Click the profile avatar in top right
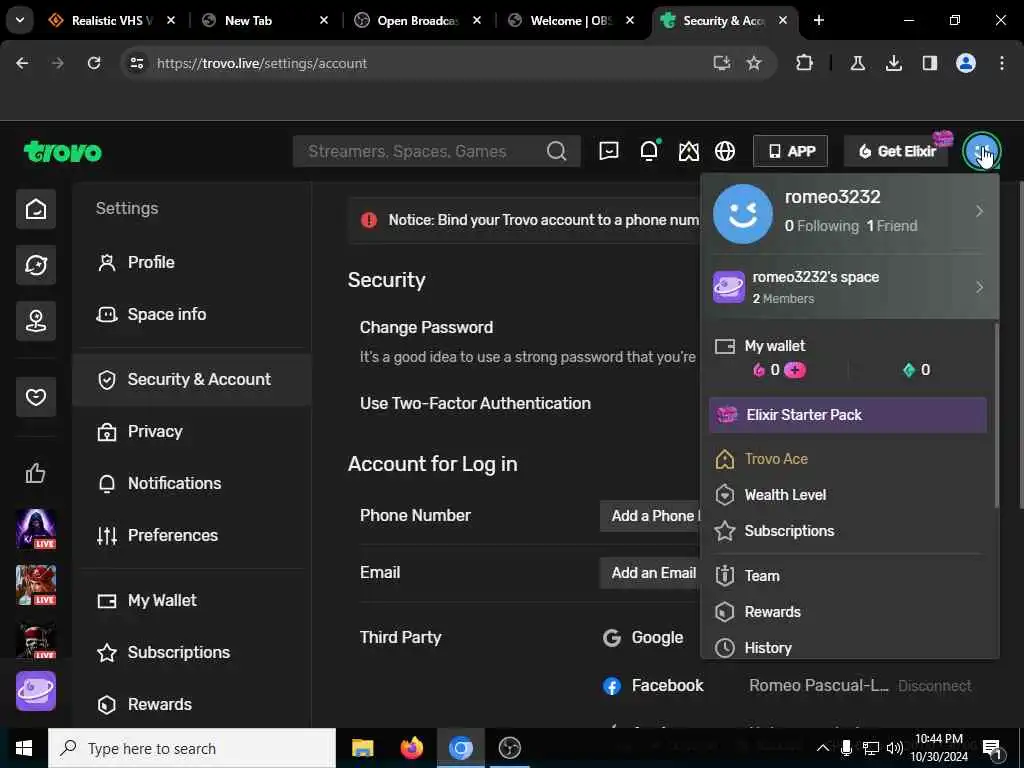The image size is (1024, 768). [x=981, y=151]
